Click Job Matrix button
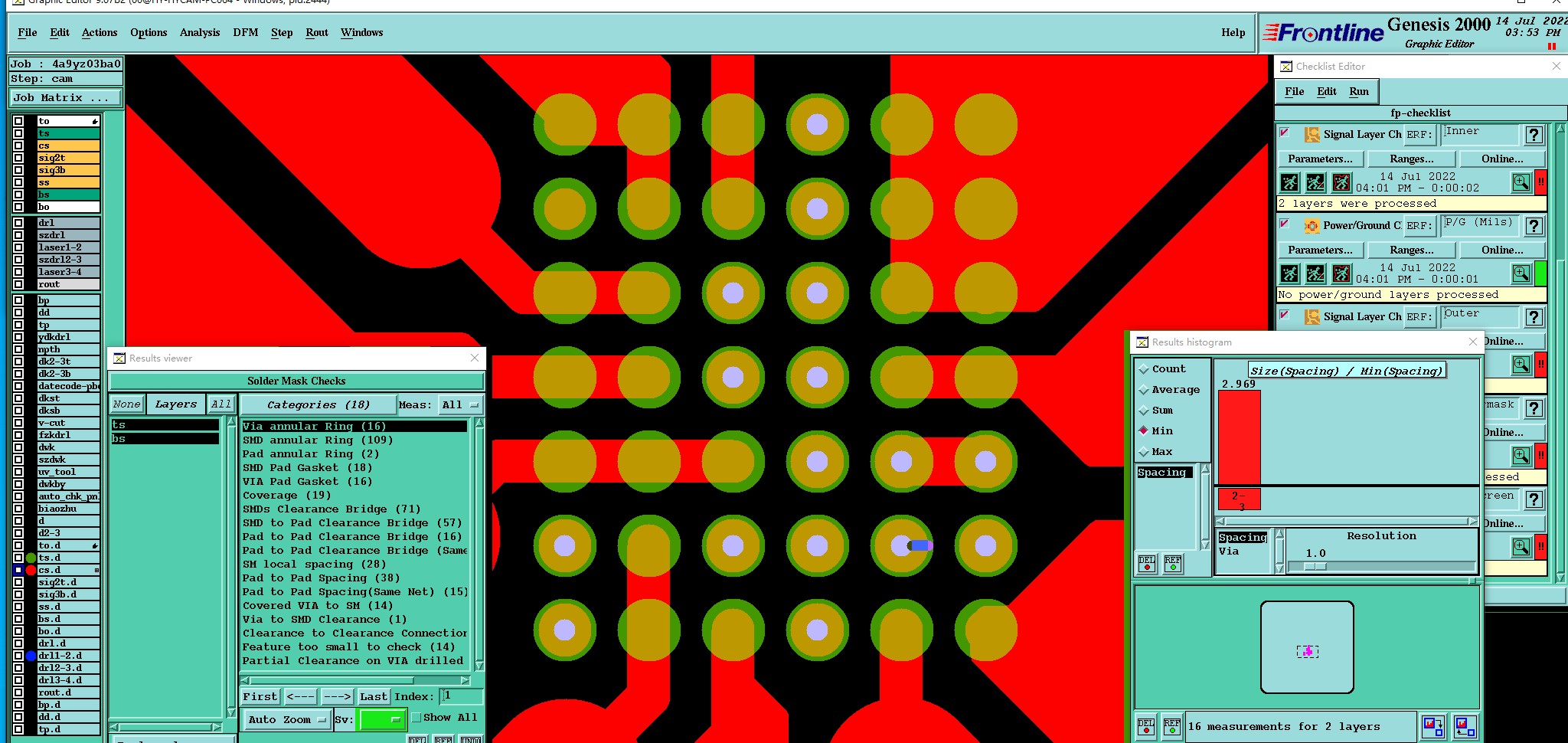The height and width of the screenshot is (743, 1568). [x=65, y=97]
